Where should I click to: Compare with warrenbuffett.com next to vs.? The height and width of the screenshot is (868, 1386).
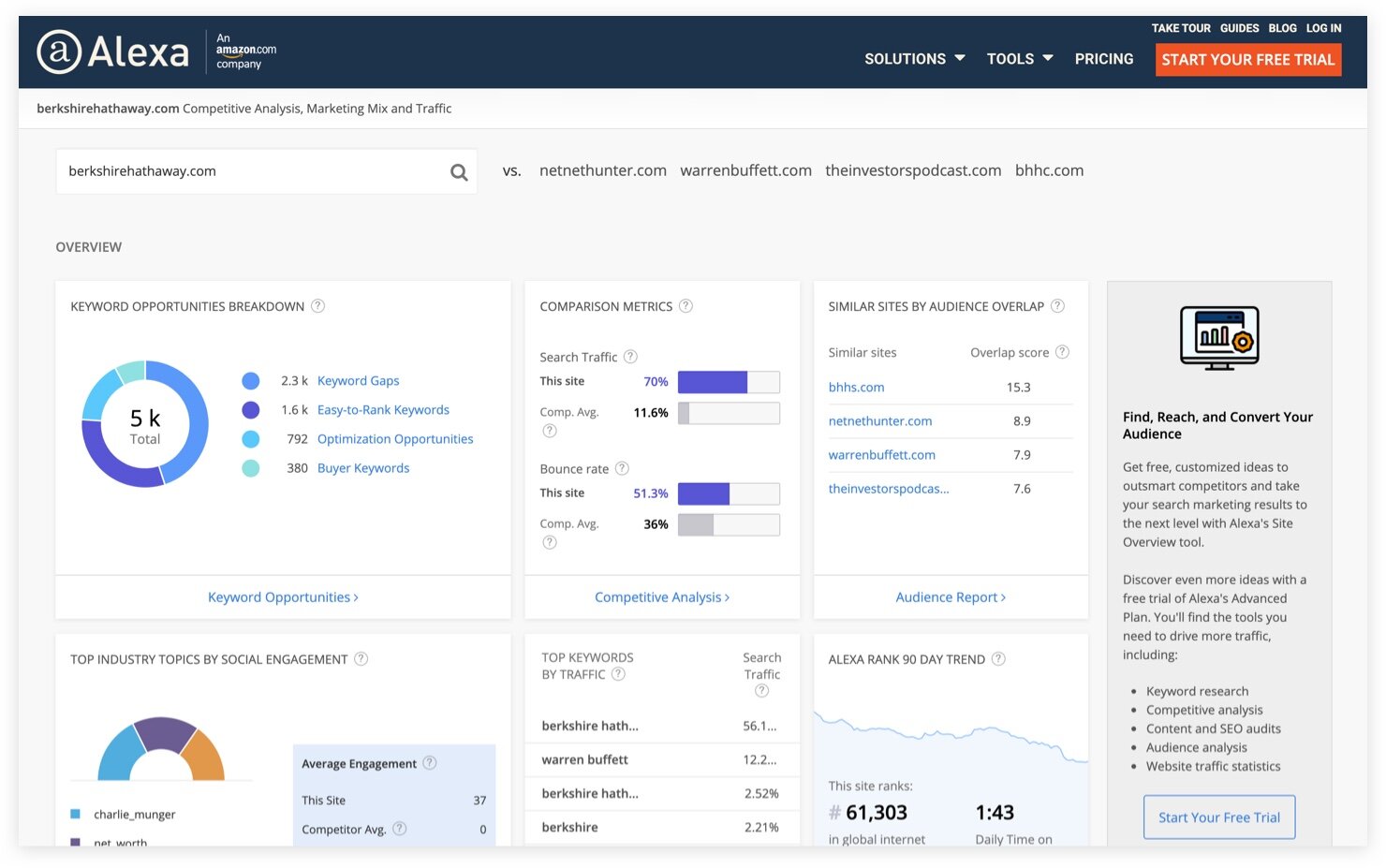(745, 170)
